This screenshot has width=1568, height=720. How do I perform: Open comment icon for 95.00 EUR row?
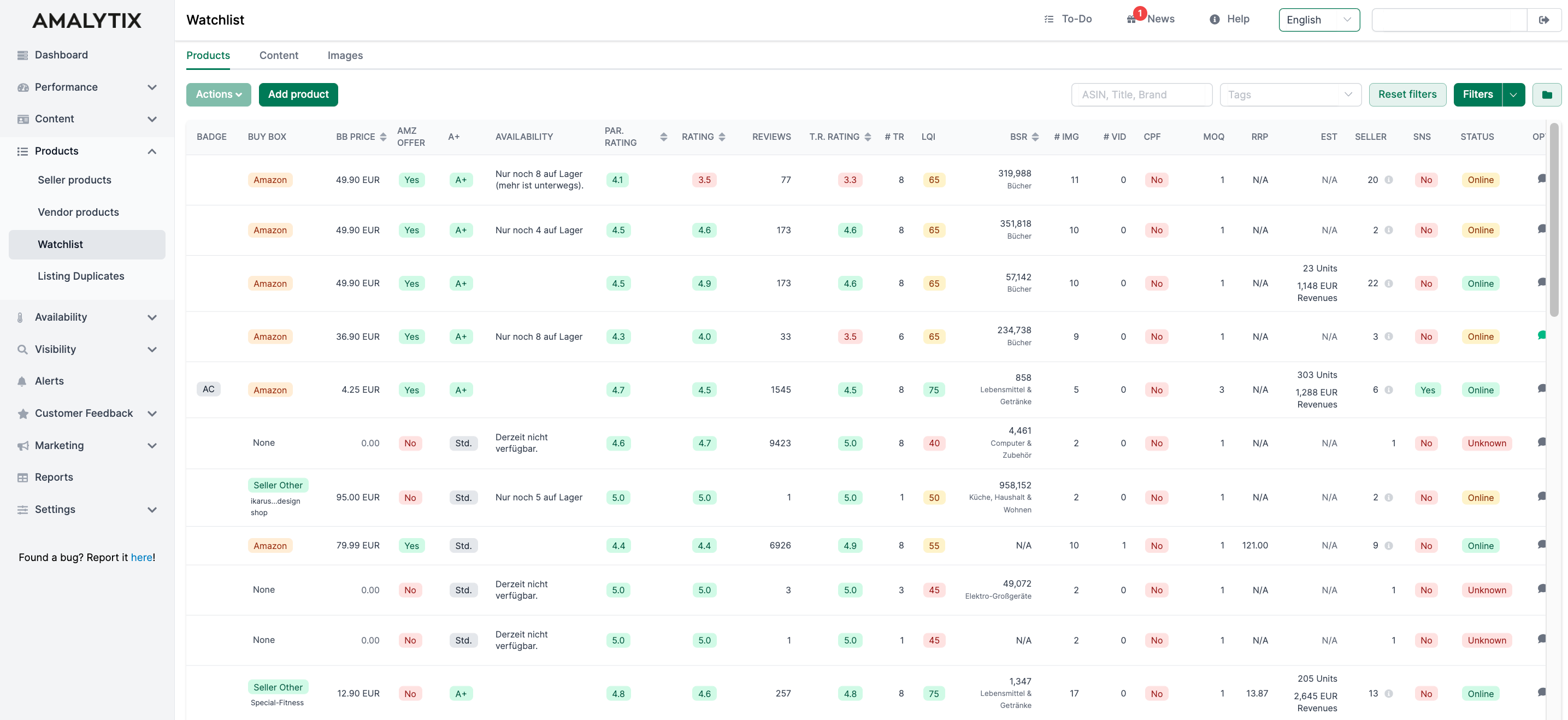(x=1541, y=497)
